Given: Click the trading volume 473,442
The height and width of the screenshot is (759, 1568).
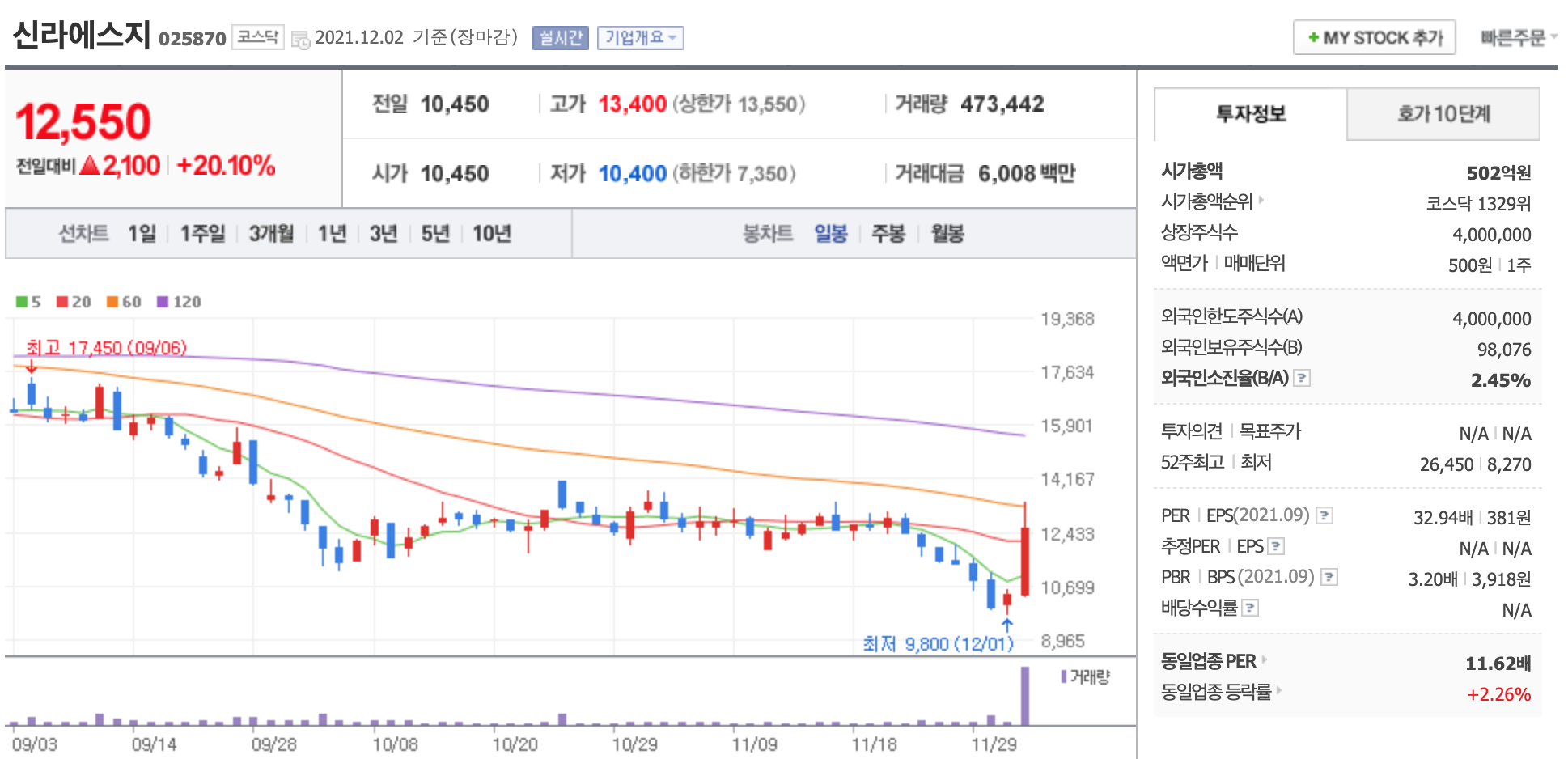Looking at the screenshot, I should coord(1002,104).
